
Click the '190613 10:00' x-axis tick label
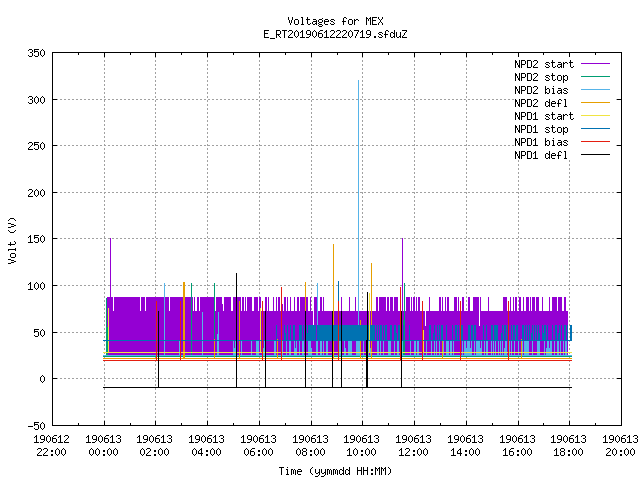[x=362, y=446]
